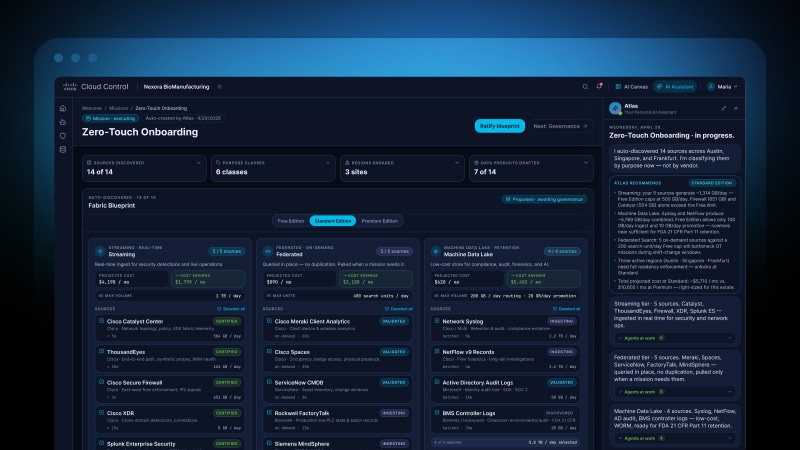Uncheck Network Syslog source

click(x=437, y=321)
